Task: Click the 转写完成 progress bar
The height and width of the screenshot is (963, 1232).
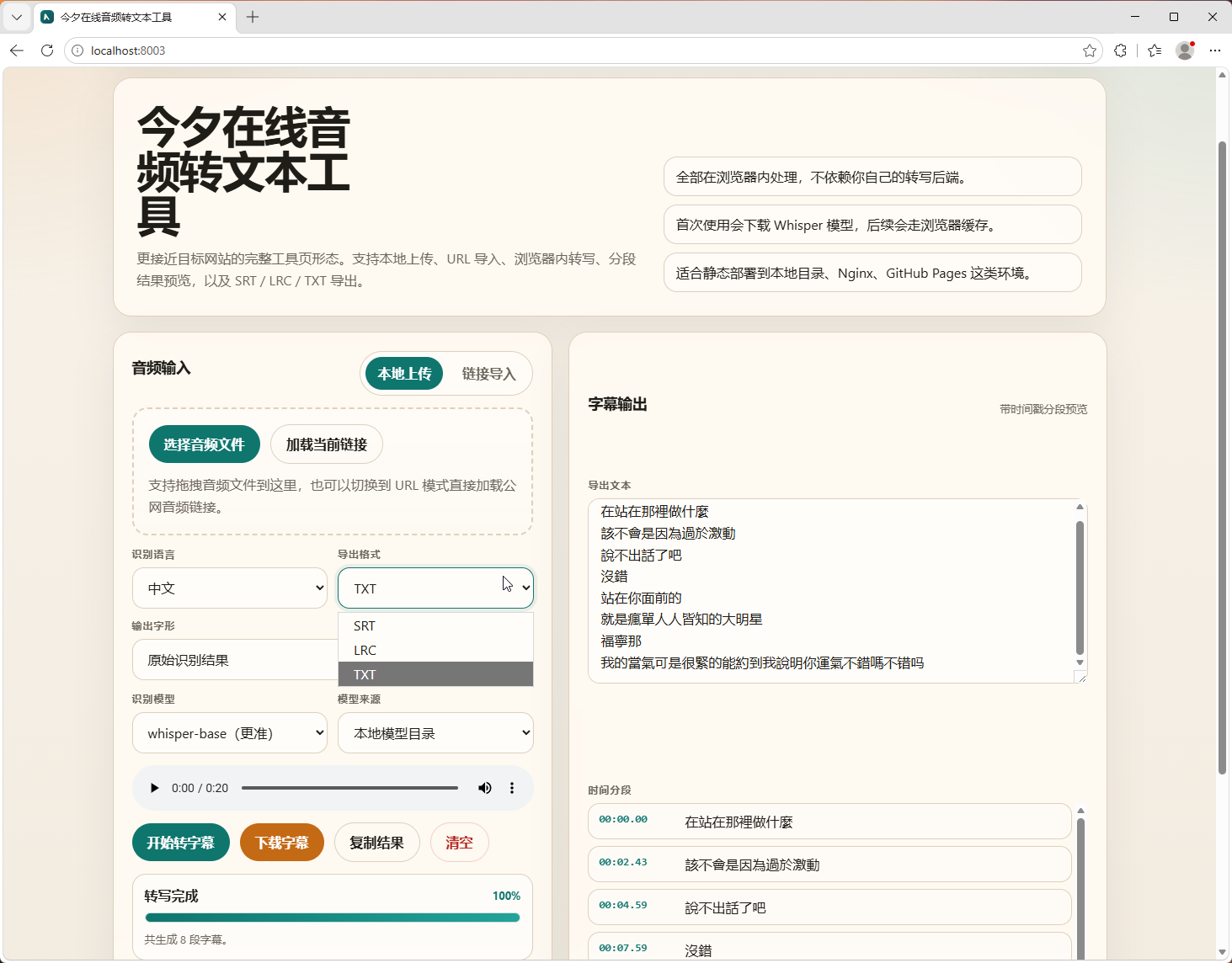Action: pyautogui.click(x=333, y=918)
